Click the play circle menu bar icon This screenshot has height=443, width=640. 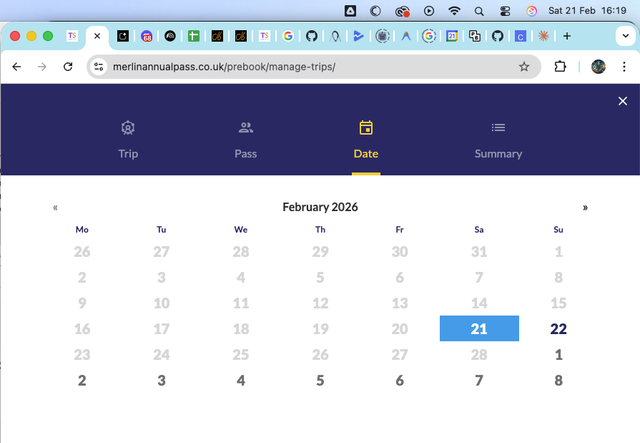pyautogui.click(x=429, y=11)
